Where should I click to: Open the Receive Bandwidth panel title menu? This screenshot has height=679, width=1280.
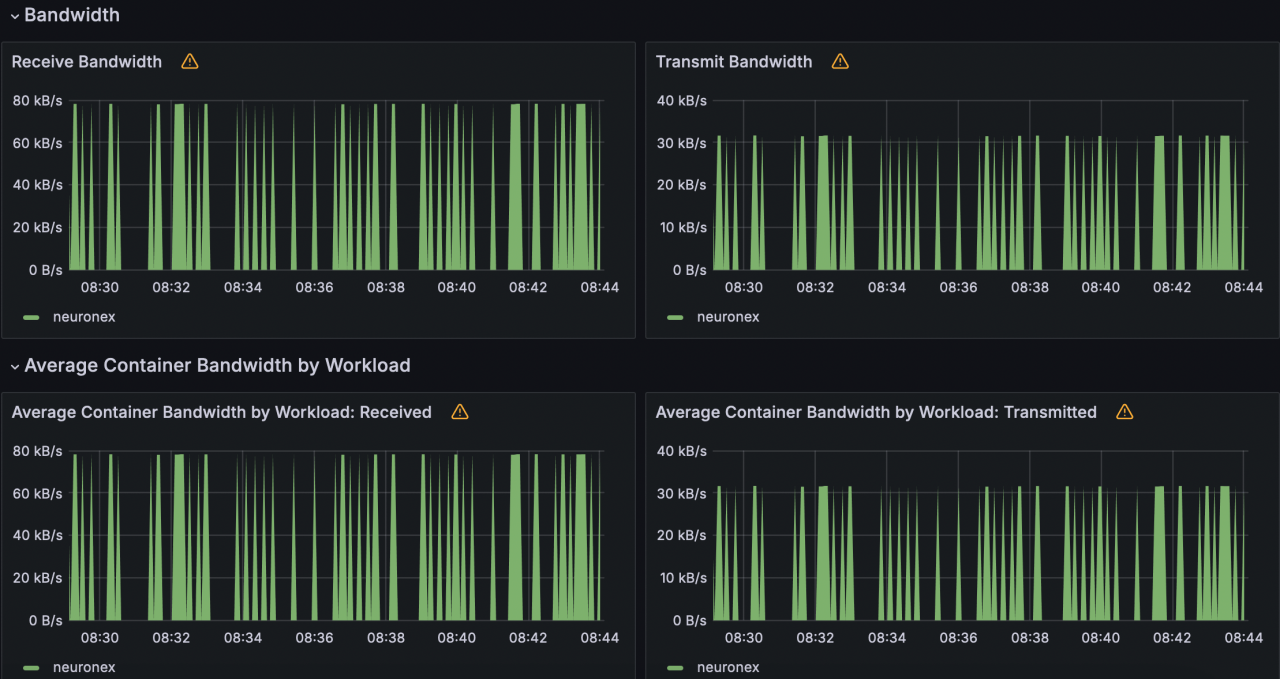[x=87, y=62]
